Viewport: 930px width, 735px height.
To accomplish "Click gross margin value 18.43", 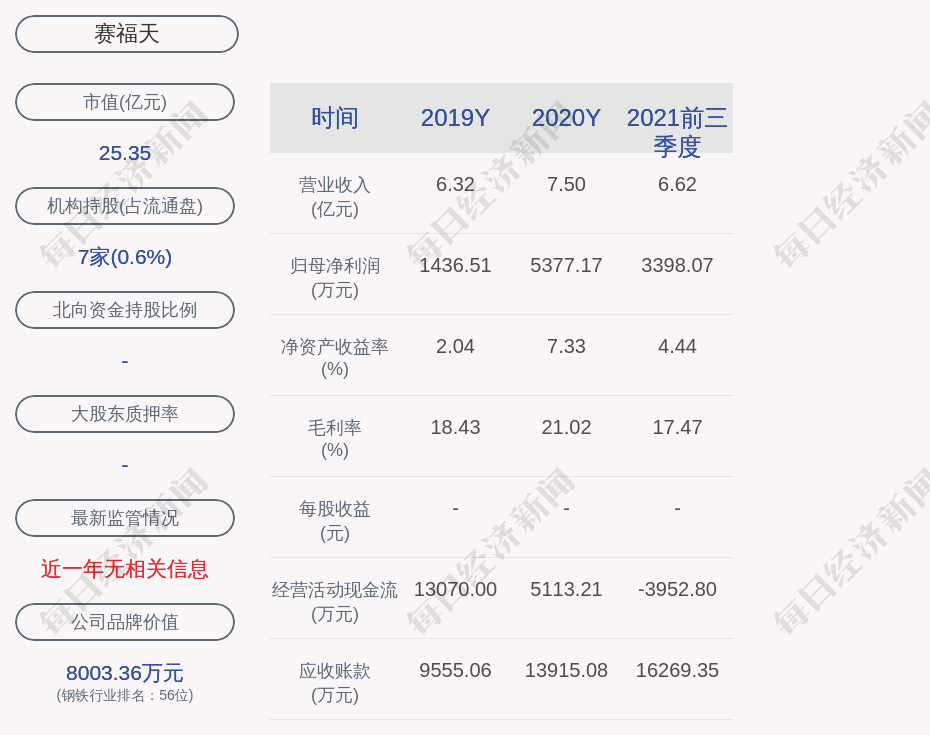I will (x=456, y=427).
